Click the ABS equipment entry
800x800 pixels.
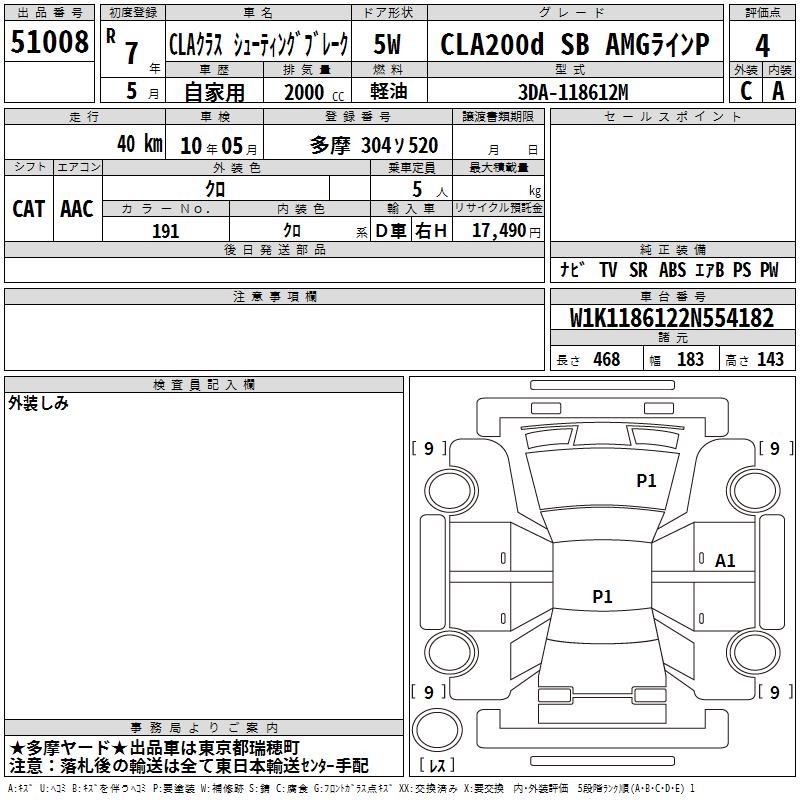[x=672, y=270]
